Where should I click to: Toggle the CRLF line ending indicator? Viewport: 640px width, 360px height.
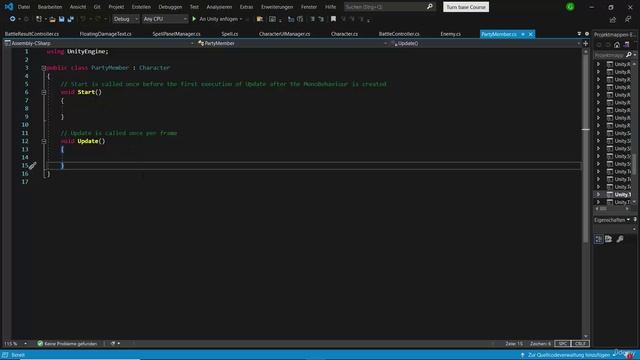580,343
